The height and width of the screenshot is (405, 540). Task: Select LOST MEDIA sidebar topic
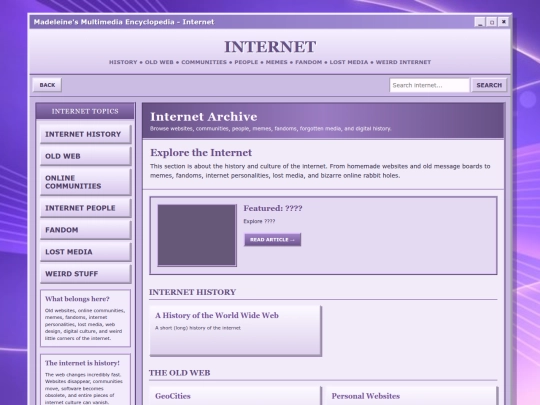(86, 252)
